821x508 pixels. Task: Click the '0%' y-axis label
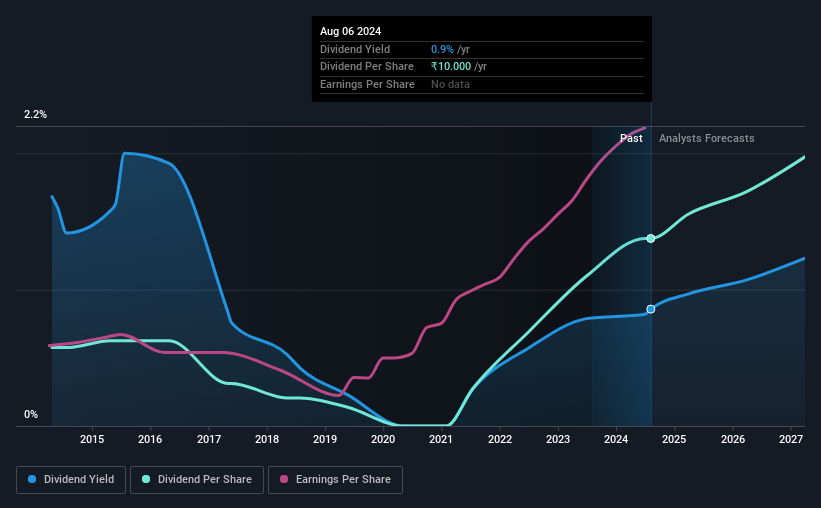click(31, 414)
